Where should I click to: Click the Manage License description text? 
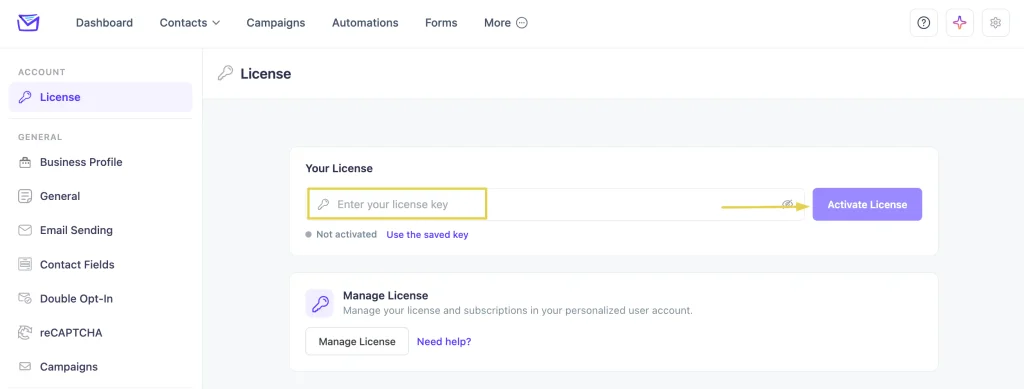(517, 311)
